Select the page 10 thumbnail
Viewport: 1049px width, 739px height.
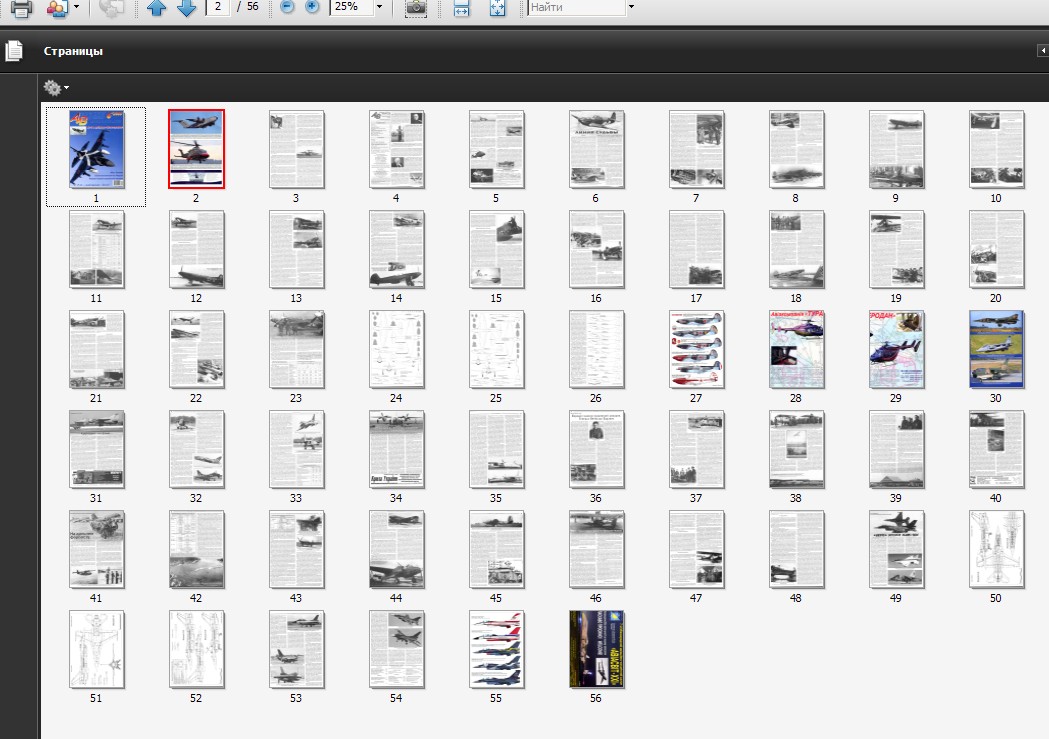click(996, 149)
